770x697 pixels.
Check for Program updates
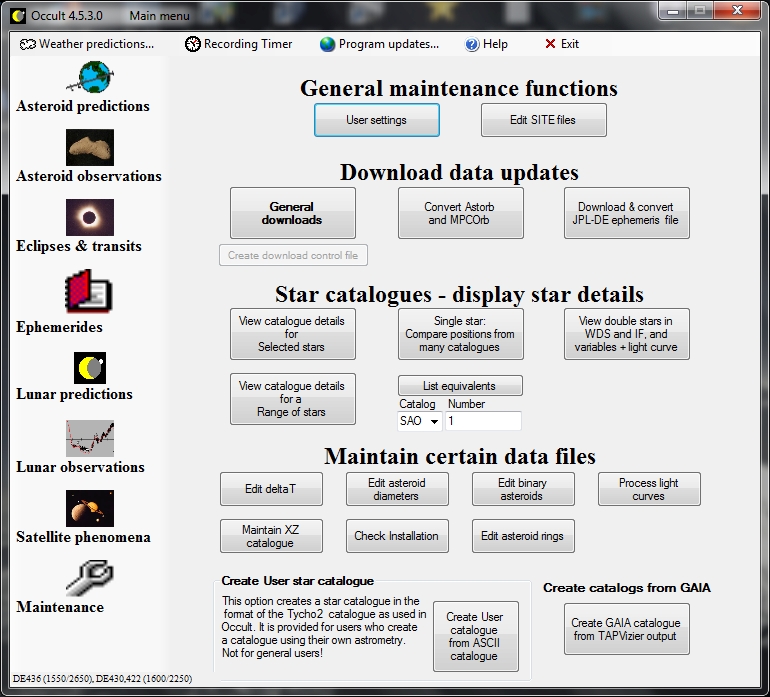tap(379, 44)
